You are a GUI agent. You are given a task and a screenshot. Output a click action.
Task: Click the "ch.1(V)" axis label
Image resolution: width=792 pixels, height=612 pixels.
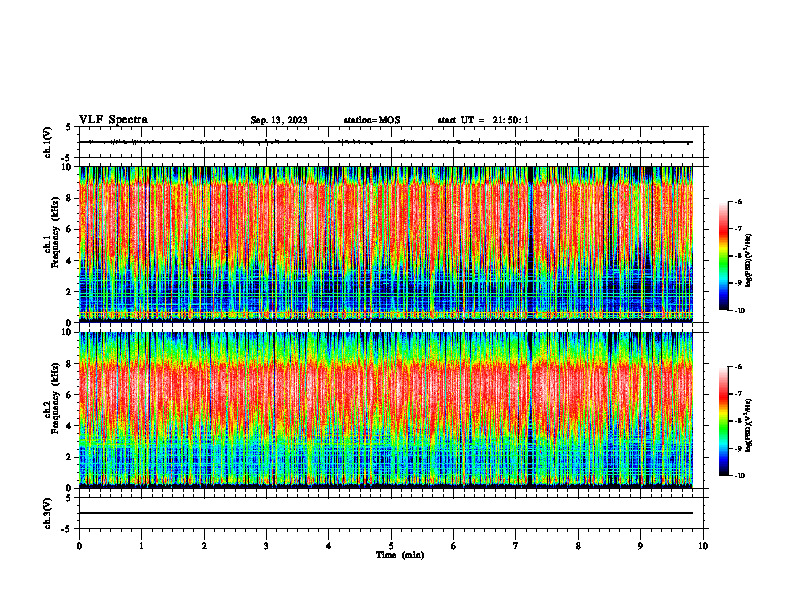(x=48, y=142)
